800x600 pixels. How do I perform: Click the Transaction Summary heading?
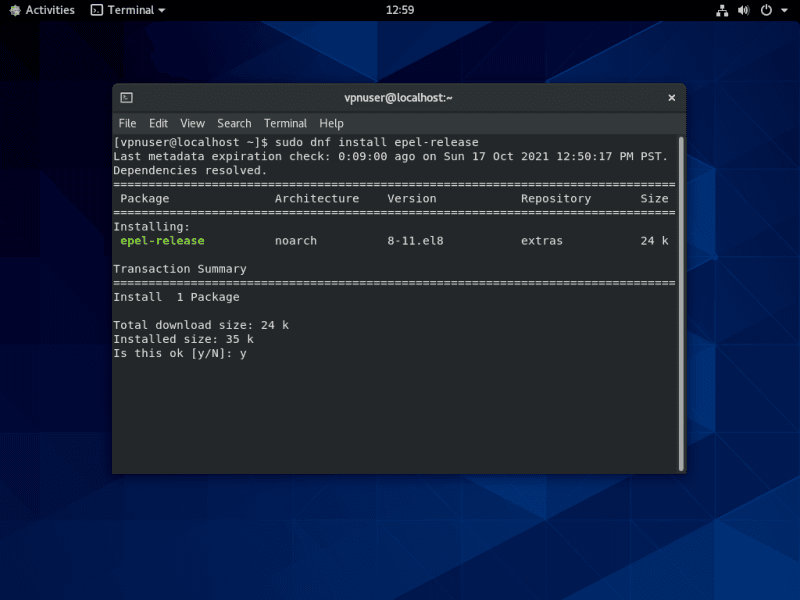[x=180, y=269]
